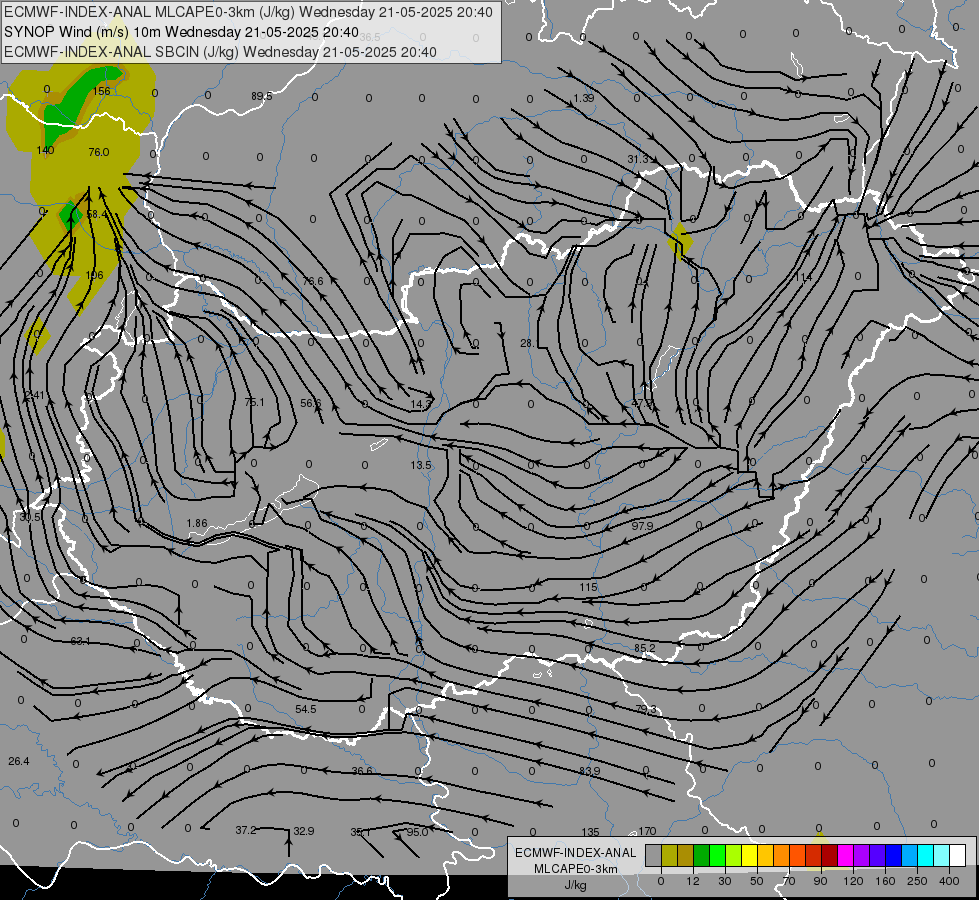Select the '26.4' map value
979x900 pixels.
click(x=19, y=761)
